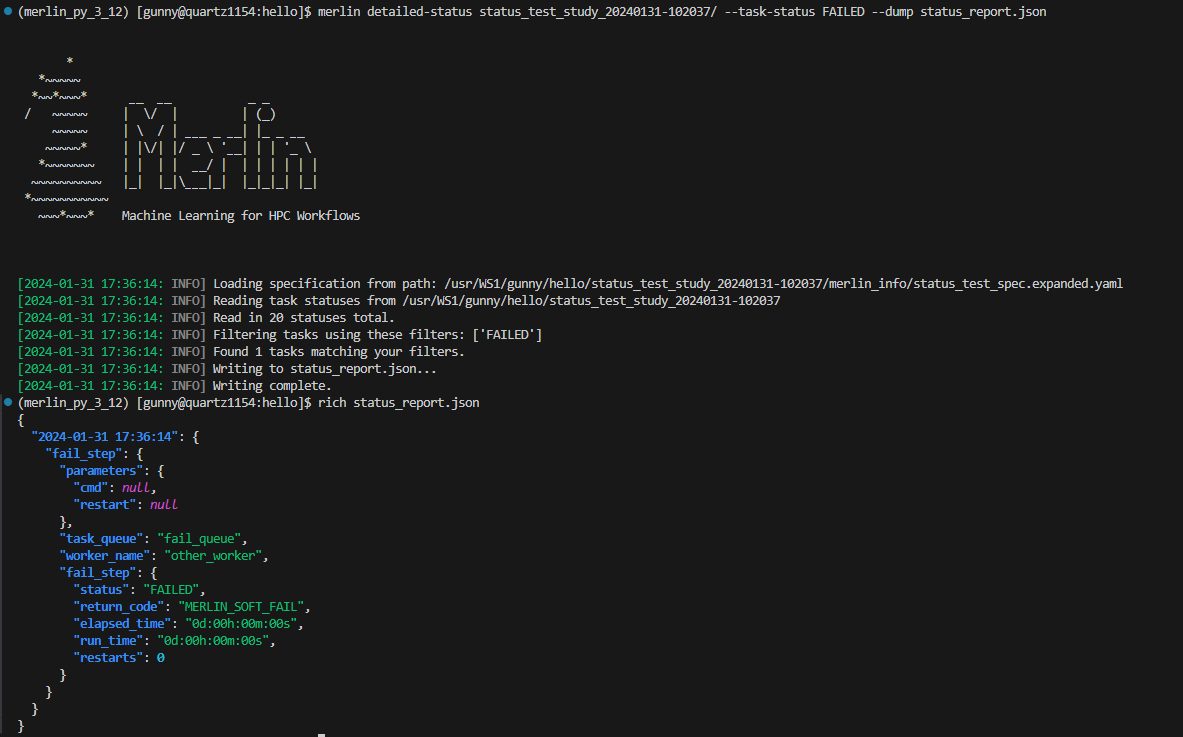Image resolution: width=1183 pixels, height=737 pixels.
Task: Click the terminal cursor block below the JSON output
Action: pyautogui.click(x=321, y=734)
